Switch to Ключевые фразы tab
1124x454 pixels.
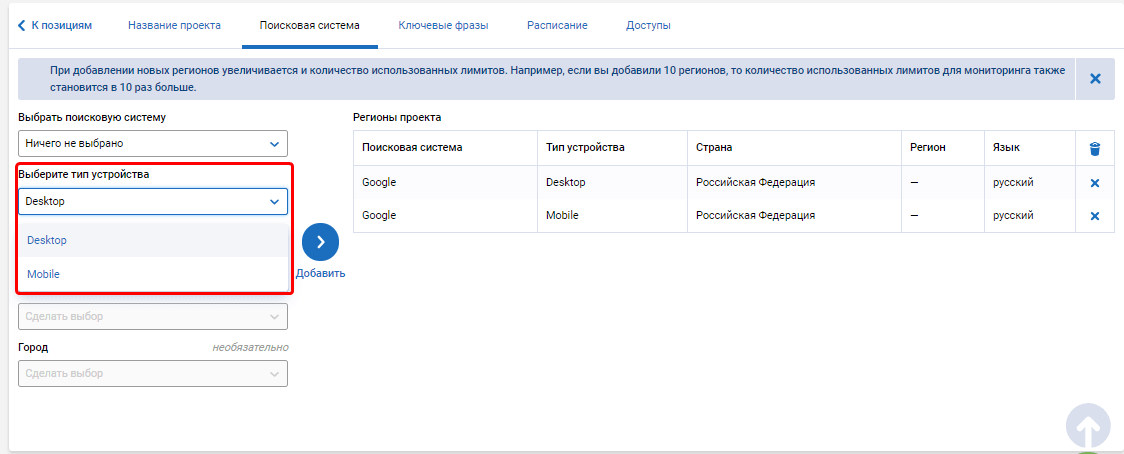click(x=443, y=25)
